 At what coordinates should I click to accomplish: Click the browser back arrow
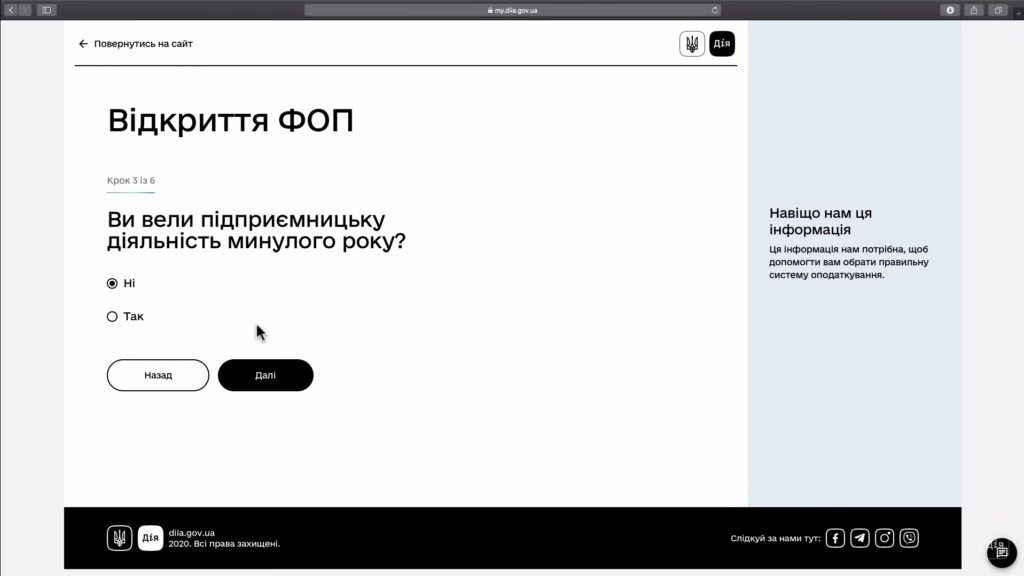(x=12, y=10)
